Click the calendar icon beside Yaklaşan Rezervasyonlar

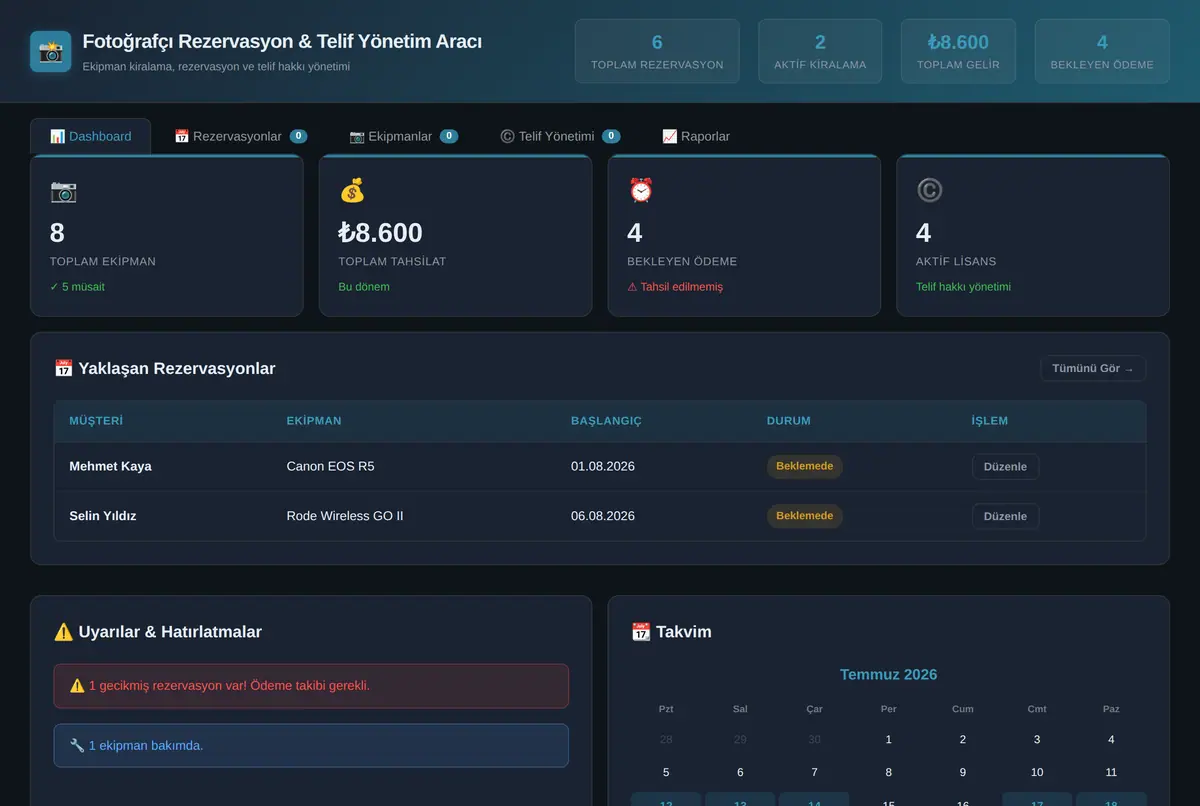(63, 368)
